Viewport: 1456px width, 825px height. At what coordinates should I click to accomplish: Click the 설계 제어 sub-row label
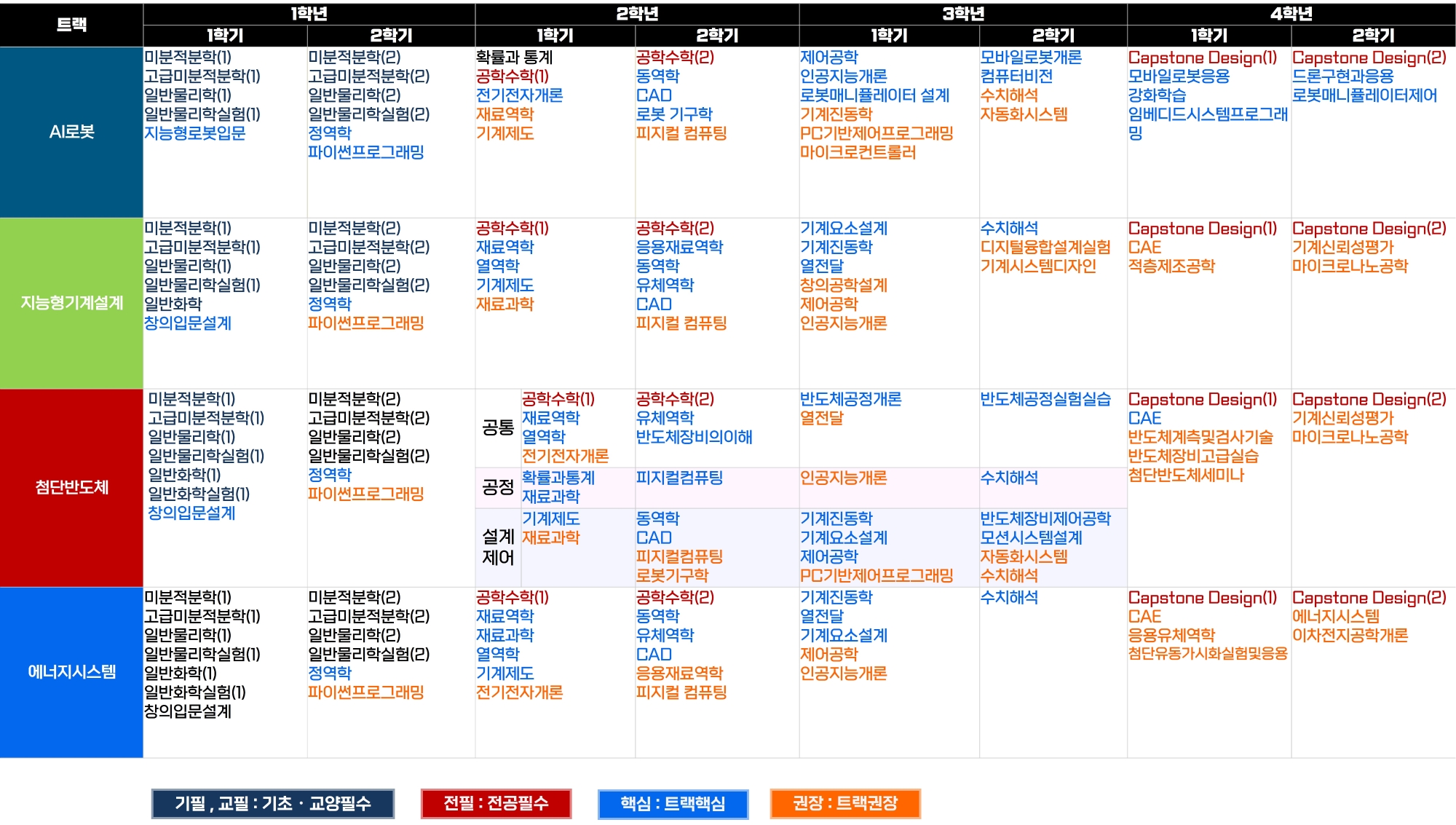pos(498,547)
